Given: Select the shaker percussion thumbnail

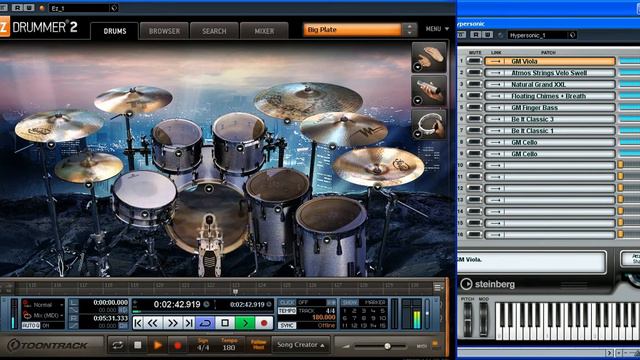Looking at the screenshot, I should (429, 91).
